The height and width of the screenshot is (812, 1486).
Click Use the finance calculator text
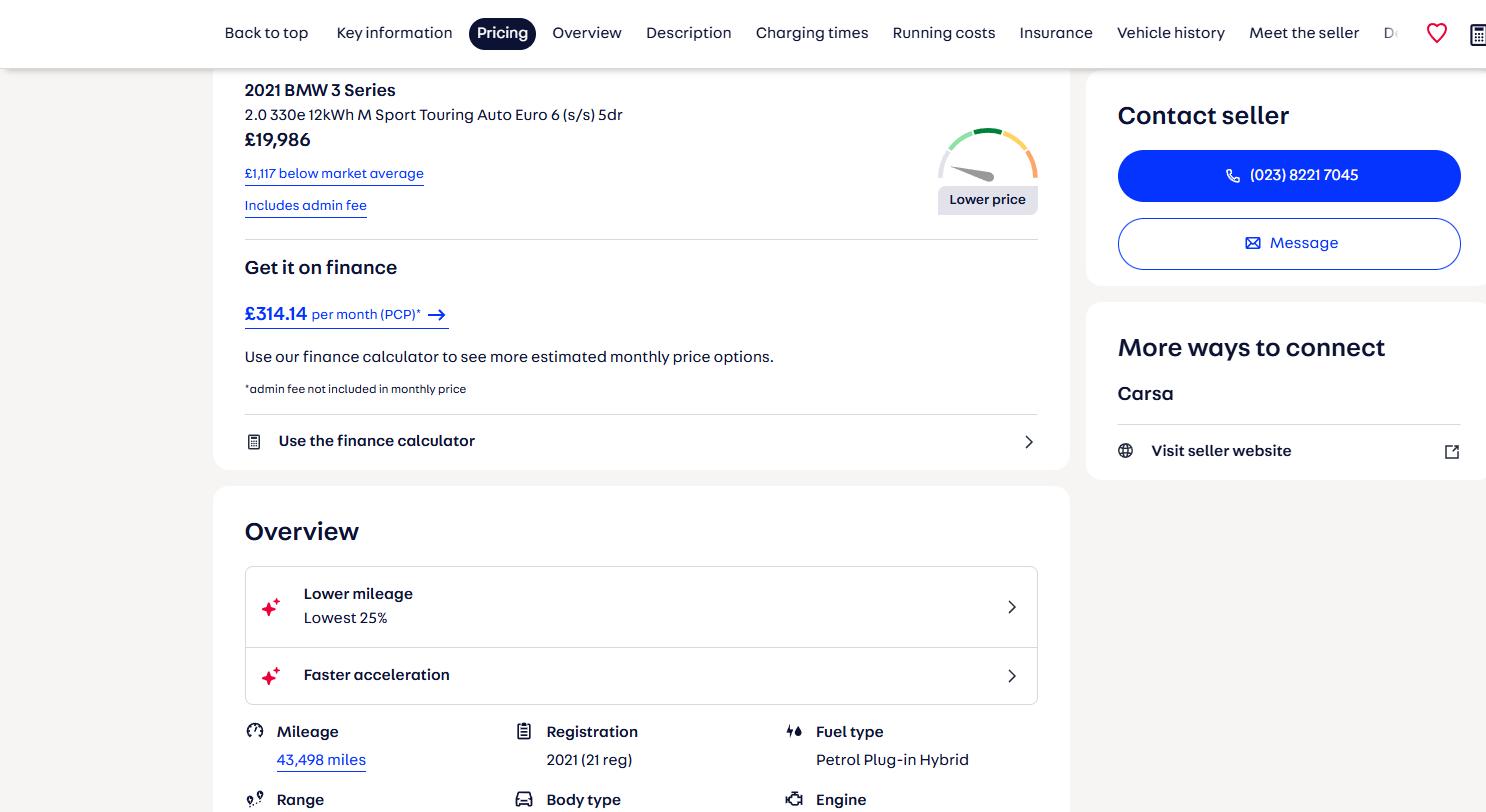pyautogui.click(x=377, y=441)
